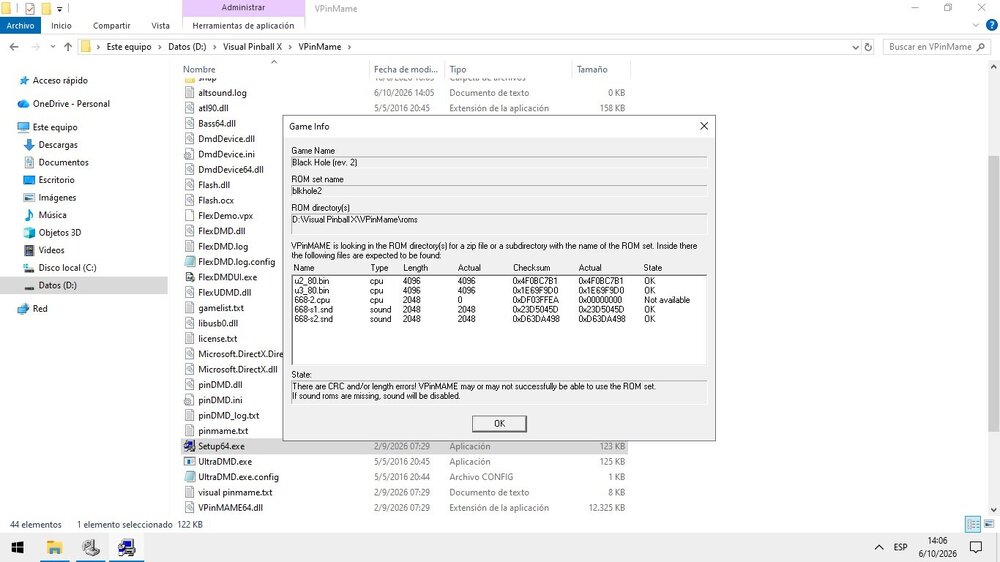The height and width of the screenshot is (562, 1000).
Task: Open Imágenes in sidebar
Action: point(57,197)
